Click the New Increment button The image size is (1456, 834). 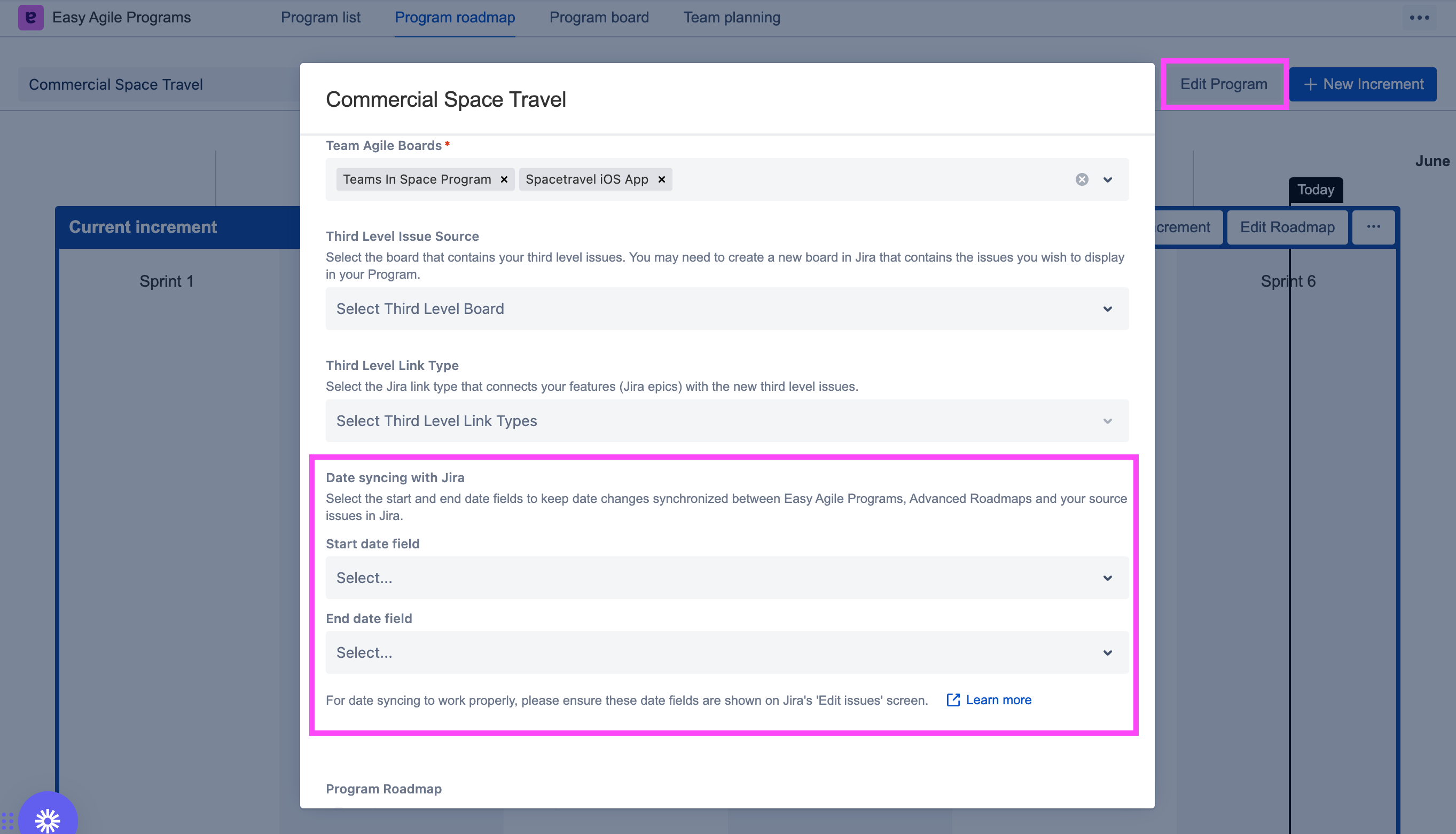tap(1363, 84)
